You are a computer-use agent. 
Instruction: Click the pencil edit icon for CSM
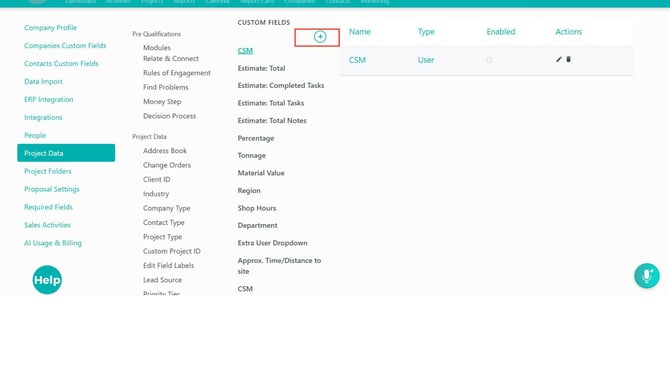(558, 59)
